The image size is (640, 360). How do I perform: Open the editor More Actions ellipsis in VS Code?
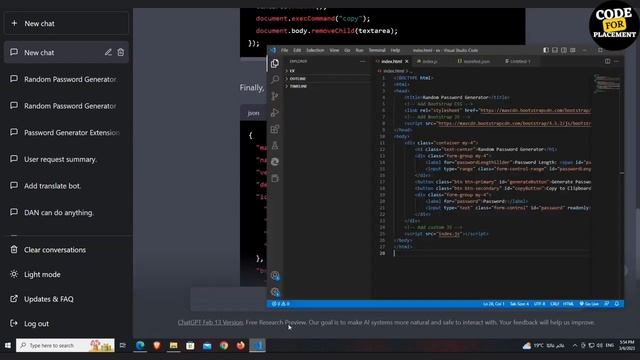click(x=616, y=61)
